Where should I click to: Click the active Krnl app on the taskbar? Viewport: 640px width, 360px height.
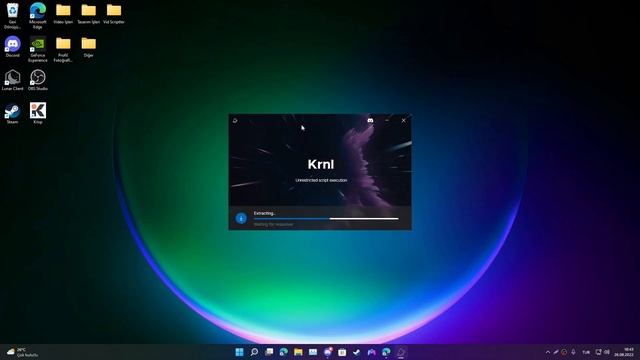point(401,352)
